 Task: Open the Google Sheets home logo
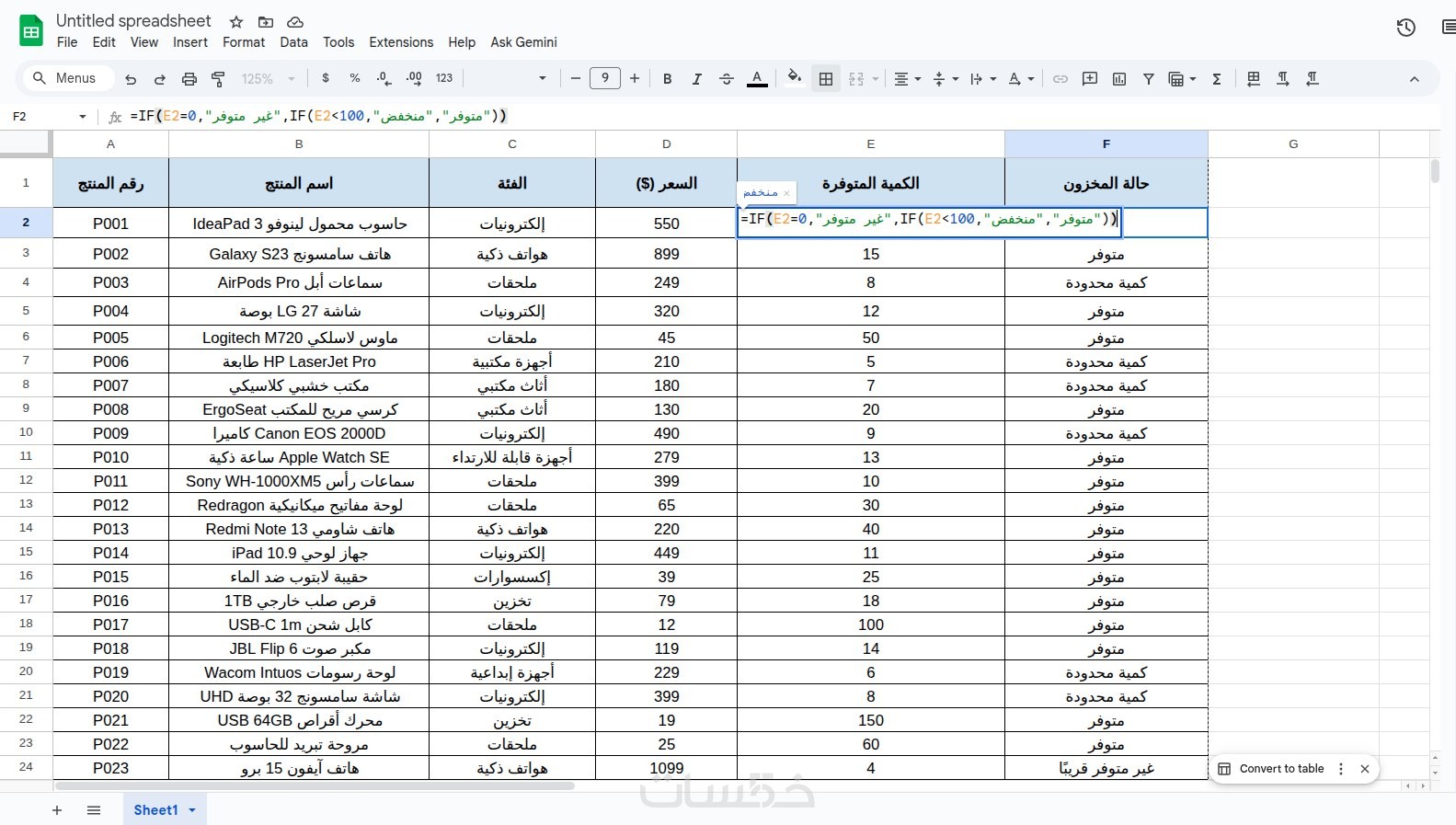pos(31,30)
